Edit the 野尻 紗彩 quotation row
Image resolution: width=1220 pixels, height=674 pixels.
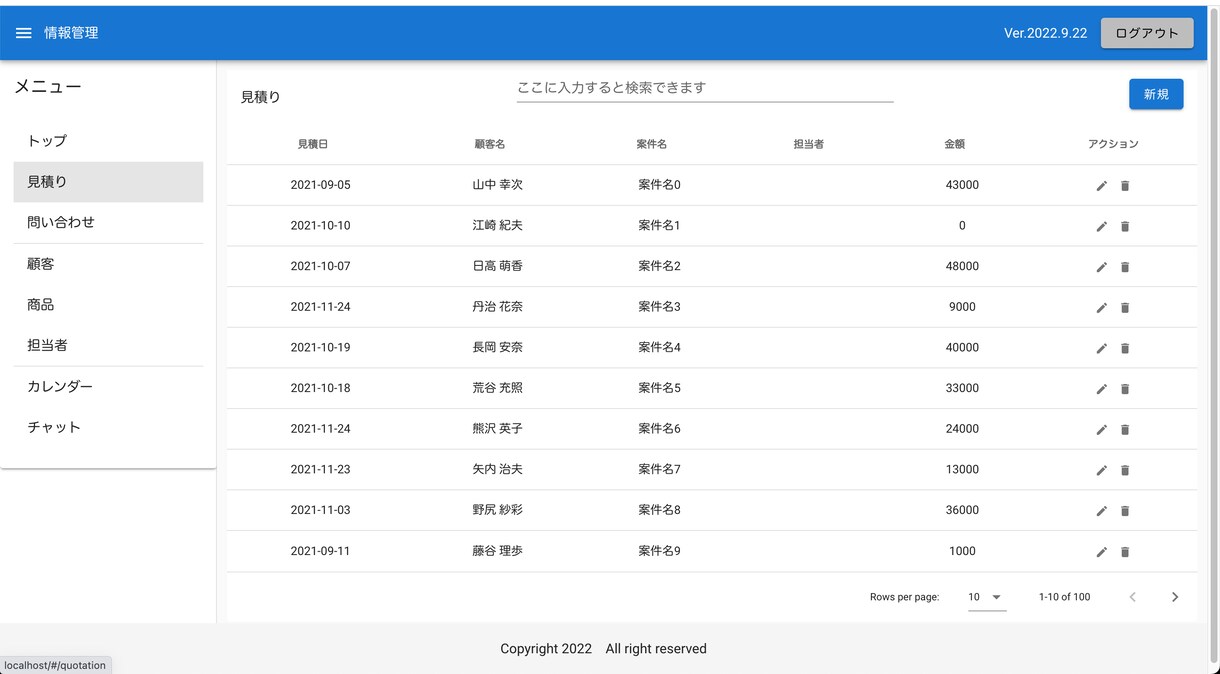coord(1101,511)
